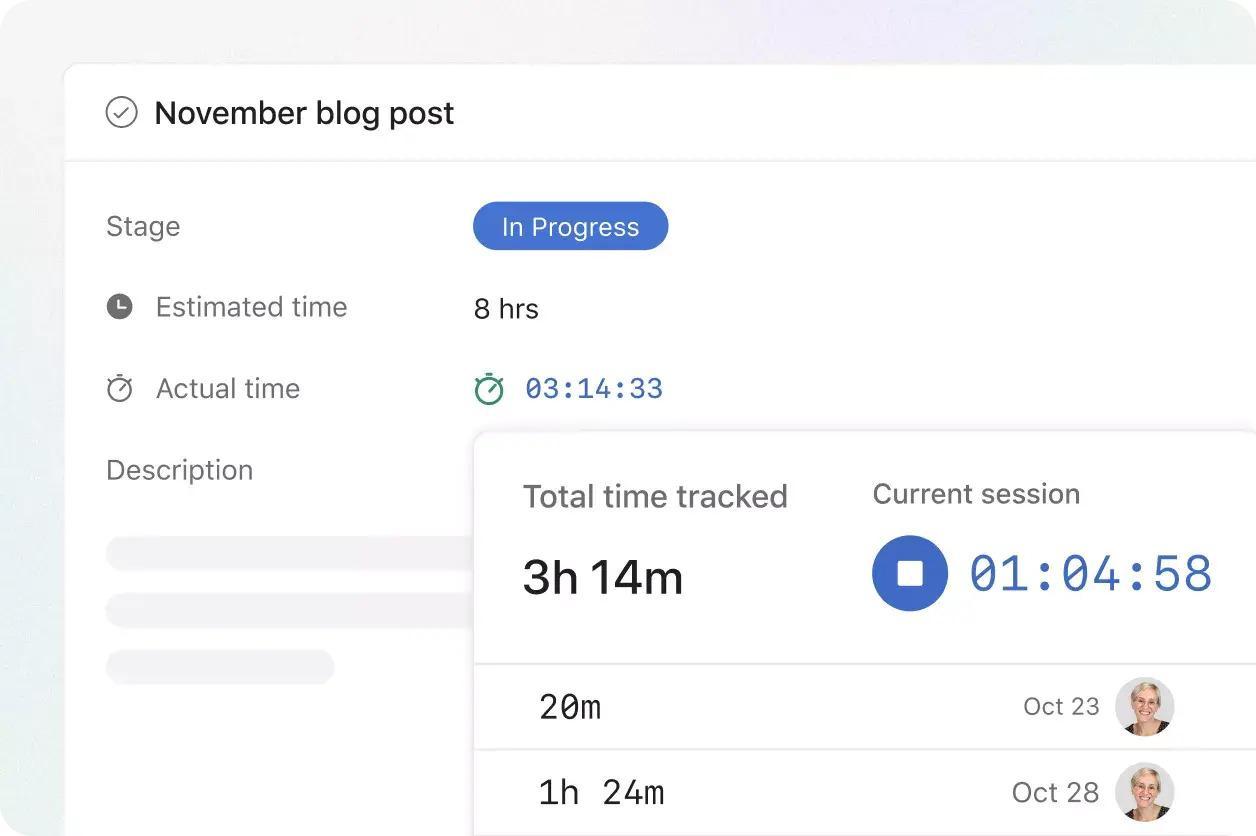Open the In Progress stage dropdown
This screenshot has width=1256, height=836.
pyautogui.click(x=570, y=227)
